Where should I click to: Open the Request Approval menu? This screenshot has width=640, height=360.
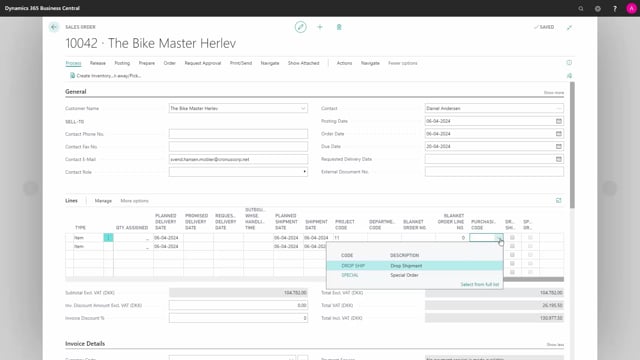202,63
